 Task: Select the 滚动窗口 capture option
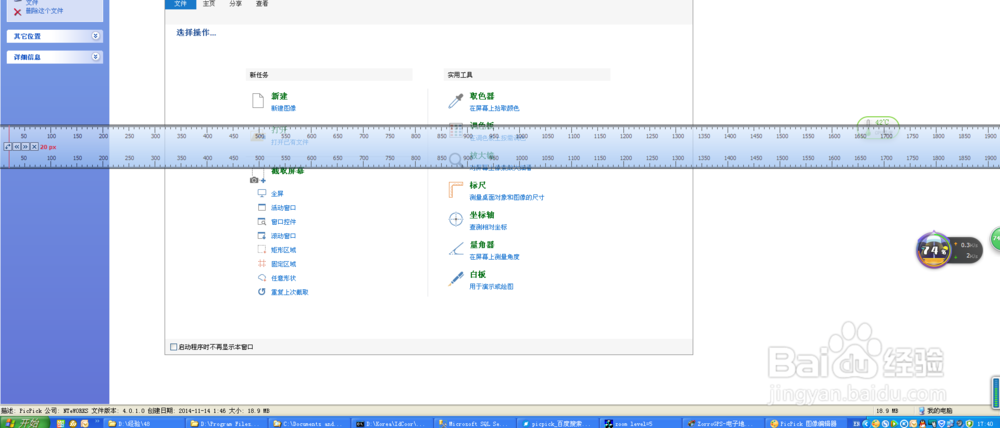click(284, 236)
